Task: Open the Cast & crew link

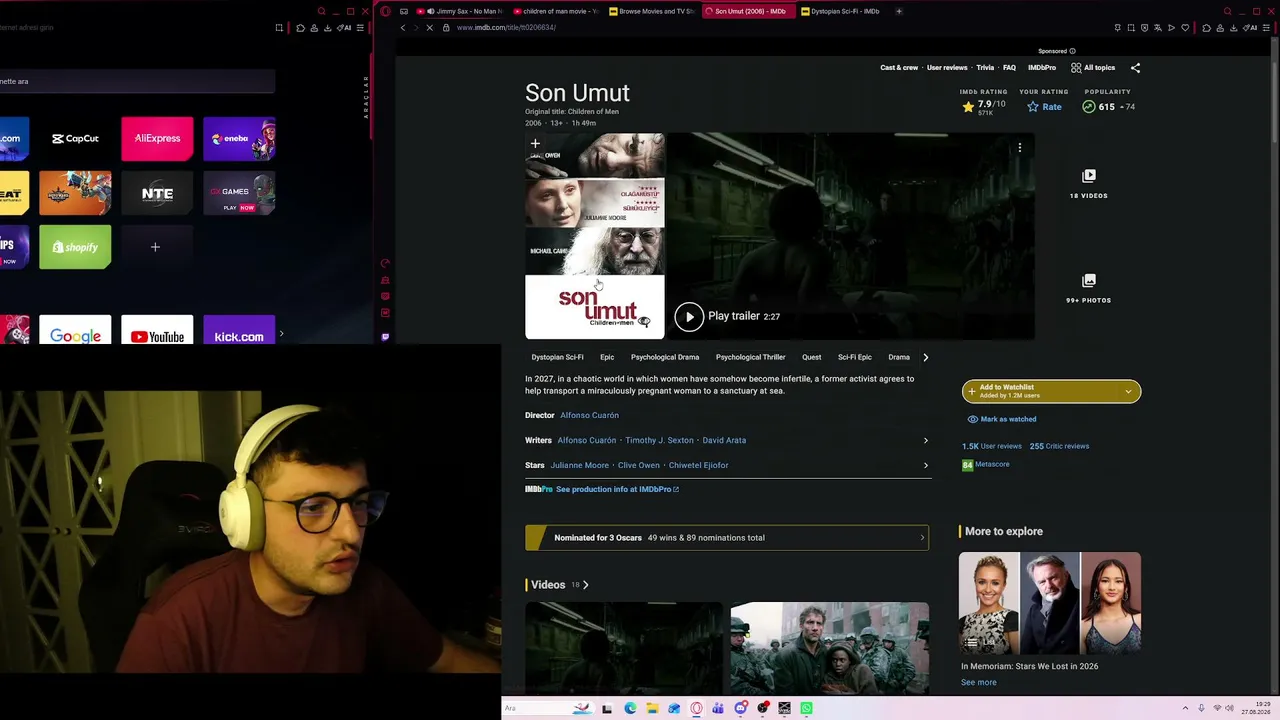Action: (x=899, y=68)
